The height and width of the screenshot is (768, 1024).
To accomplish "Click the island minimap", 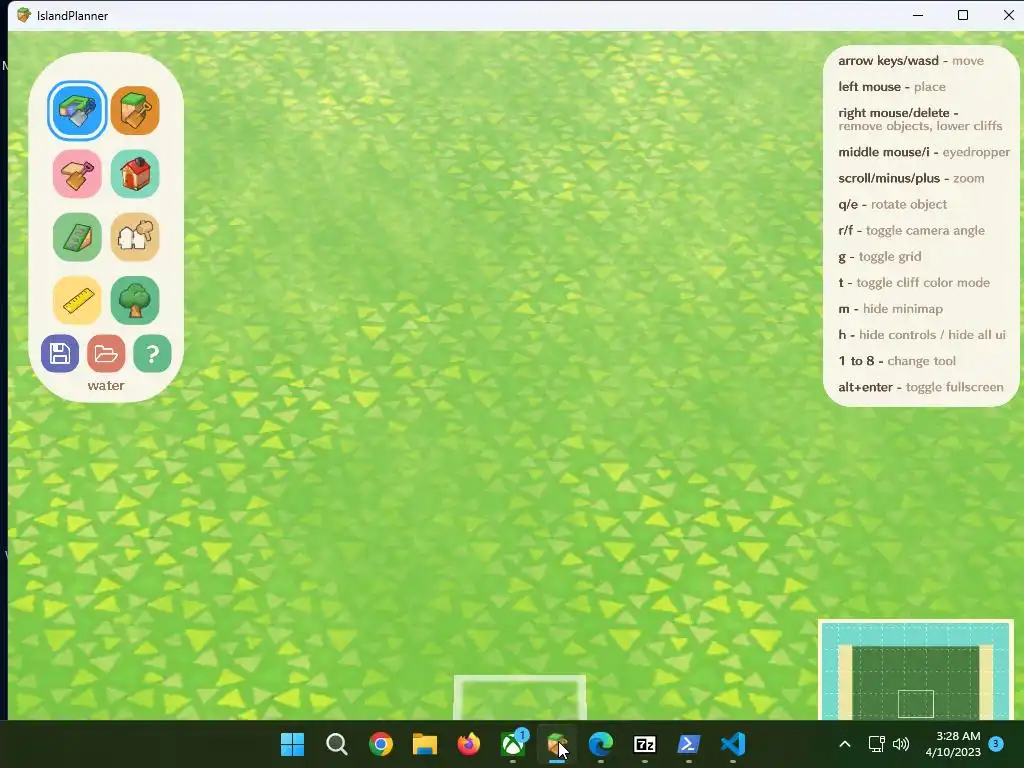I will tap(916, 670).
